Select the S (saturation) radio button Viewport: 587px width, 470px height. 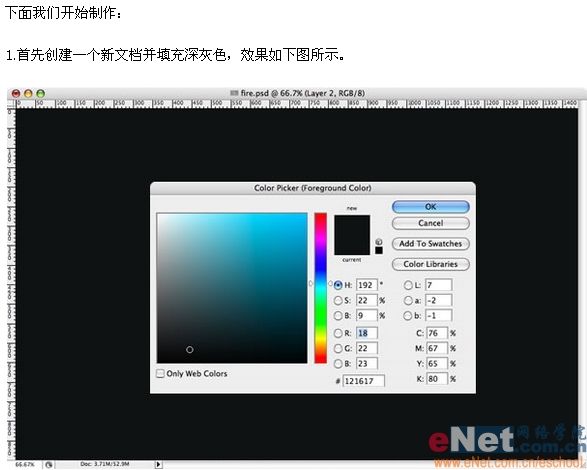tap(338, 300)
